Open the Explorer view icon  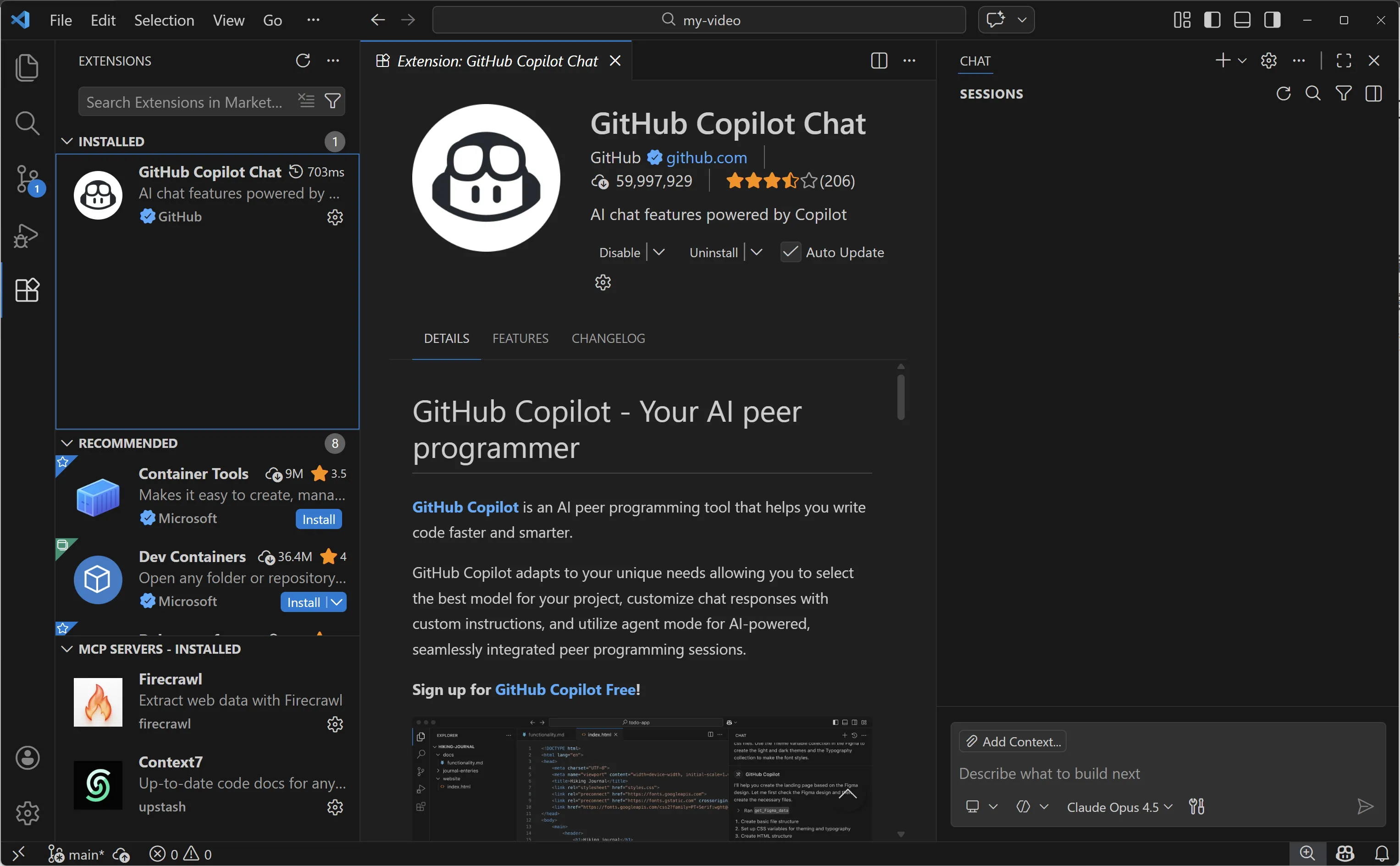tap(27, 67)
